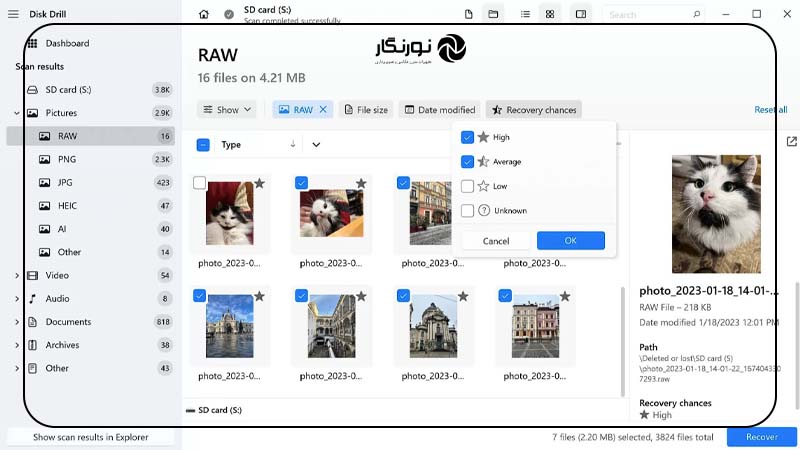Open the Show dropdown
The width and height of the screenshot is (800, 450).
click(227, 110)
